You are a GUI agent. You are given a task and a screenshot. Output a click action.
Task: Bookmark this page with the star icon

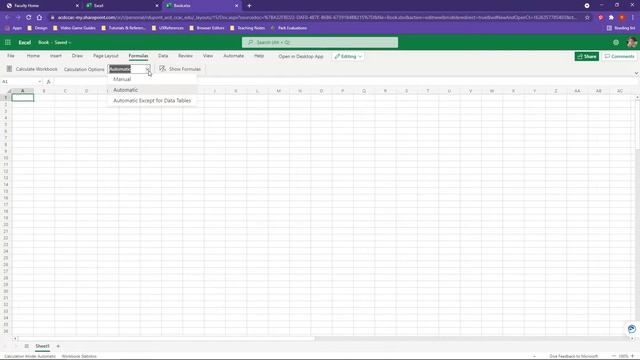[587, 18]
